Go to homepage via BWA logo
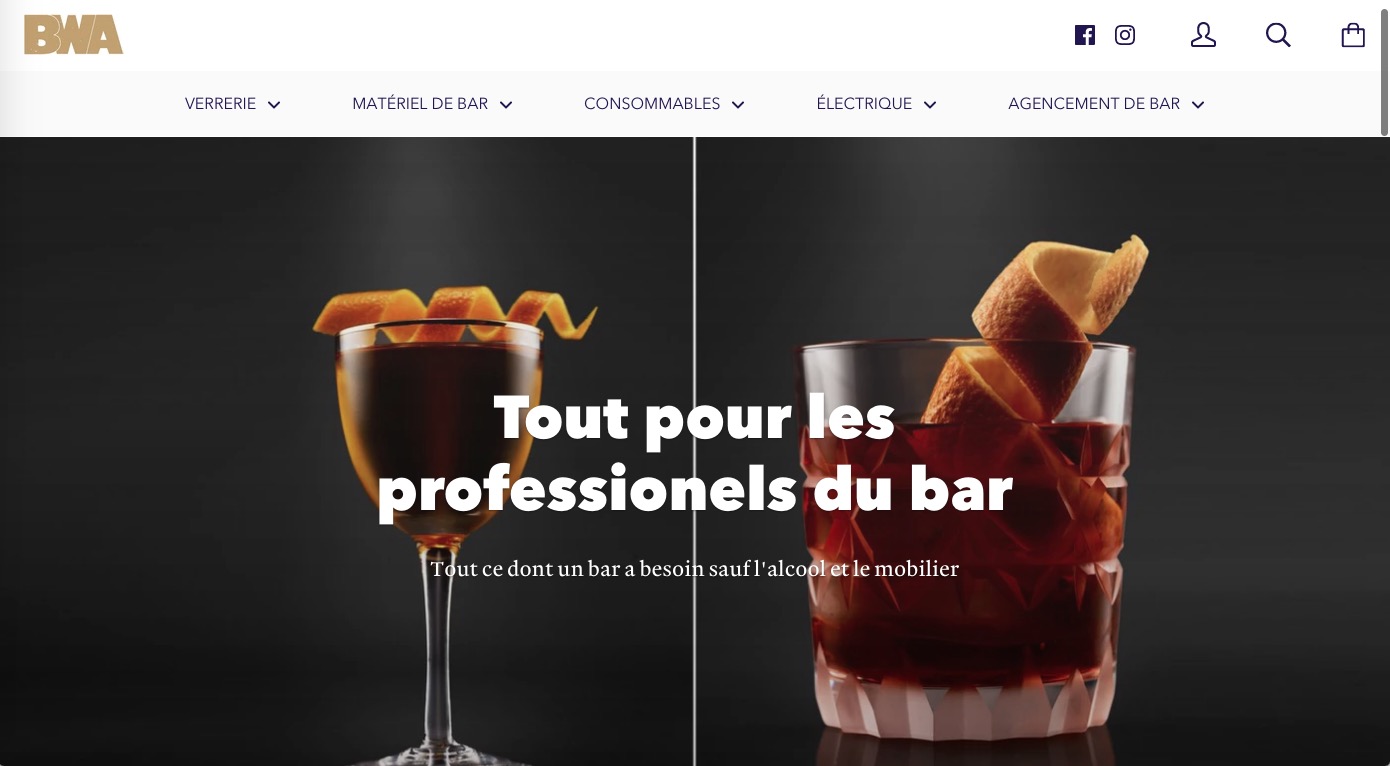This screenshot has width=1390, height=766. click(73, 35)
